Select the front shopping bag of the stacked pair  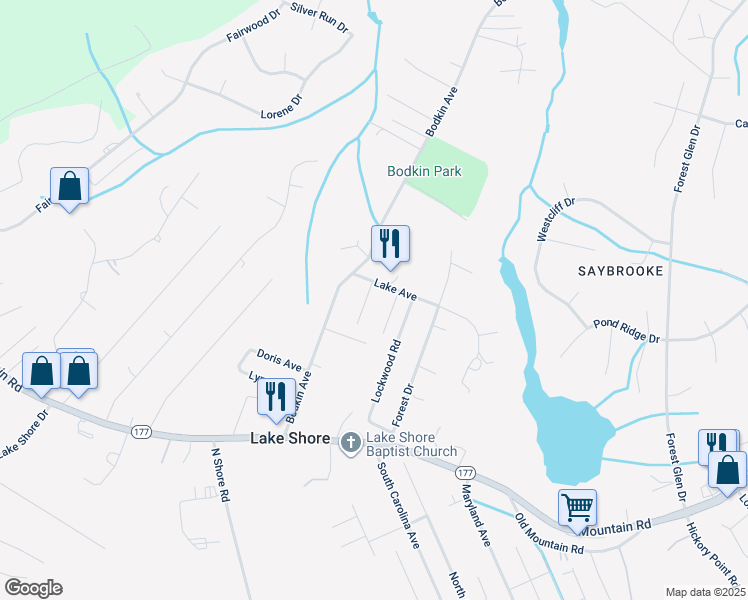(79, 374)
